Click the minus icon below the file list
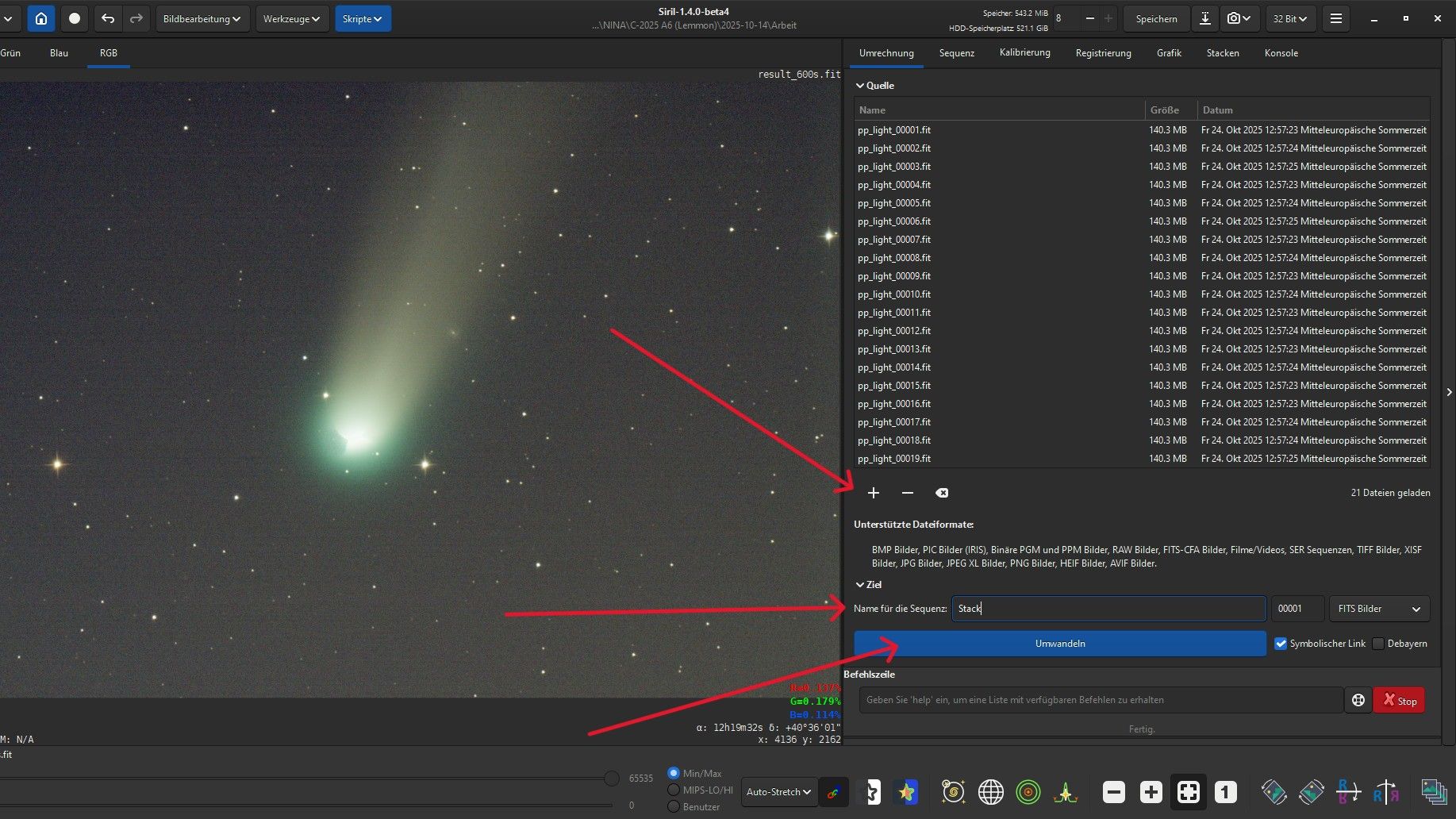Image resolution: width=1456 pixels, height=819 pixels. (x=908, y=493)
